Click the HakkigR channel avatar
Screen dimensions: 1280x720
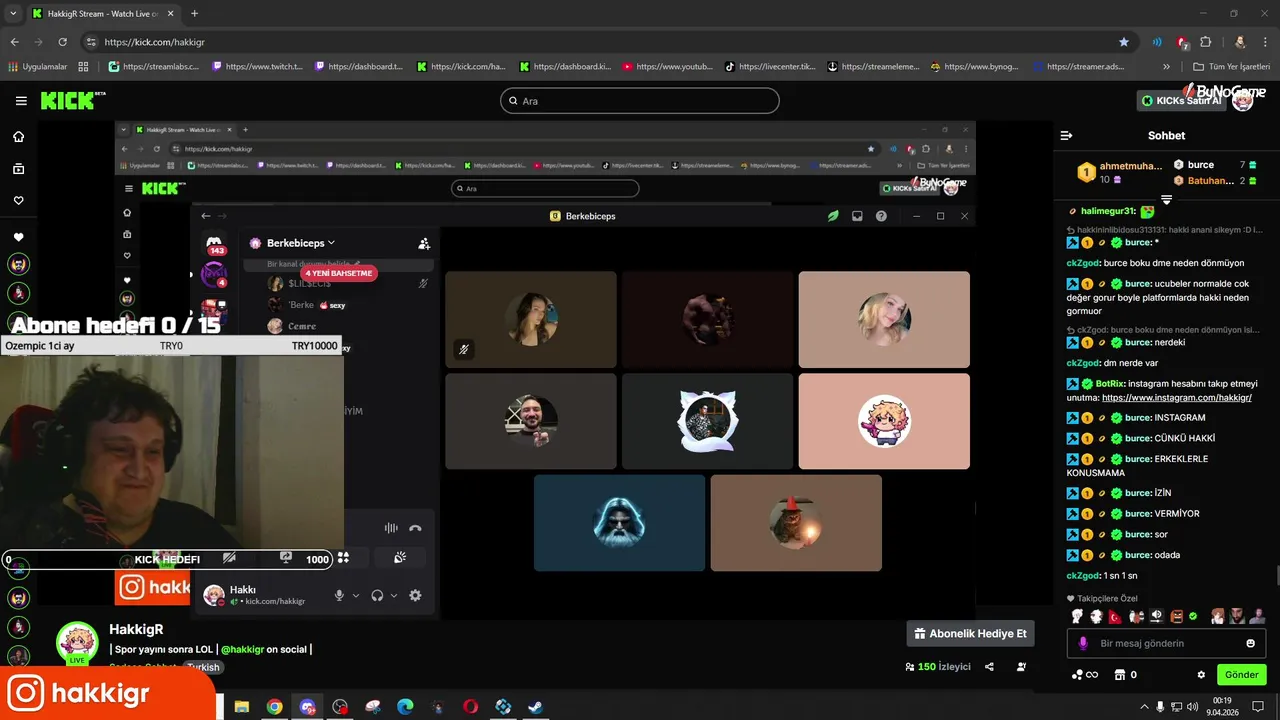[x=77, y=642]
